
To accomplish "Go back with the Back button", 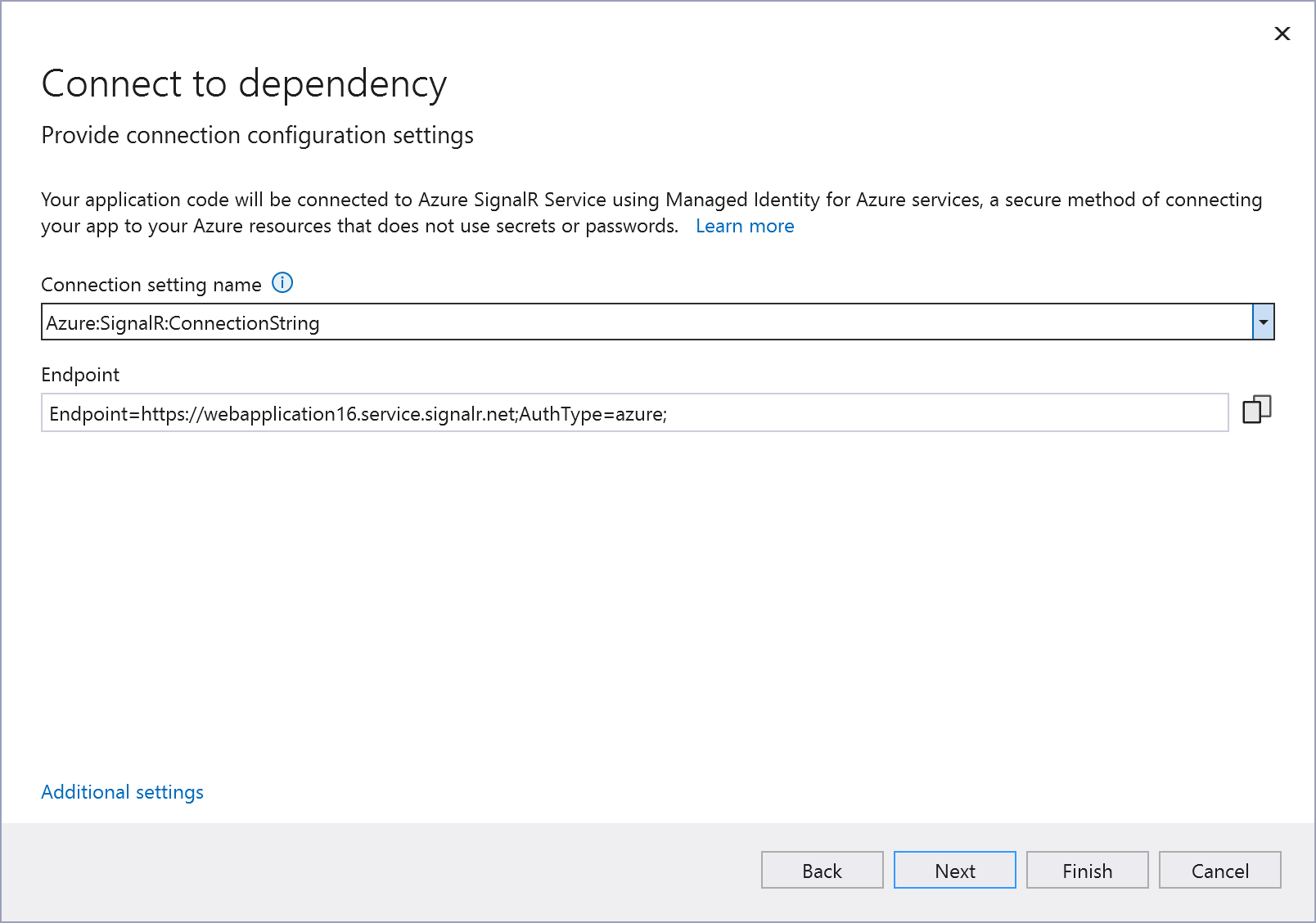I will coord(822,870).
